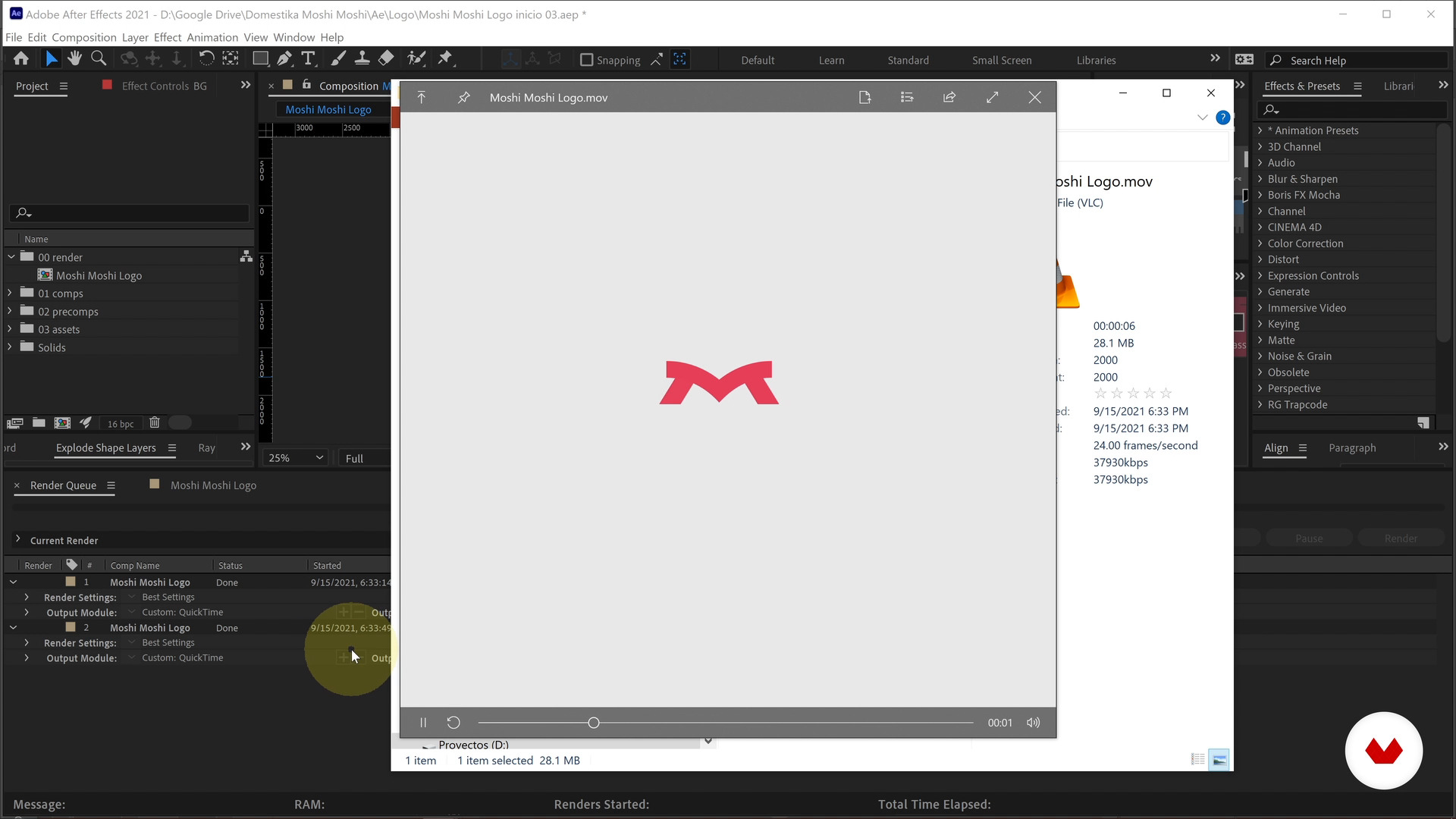Click the preview window's scroll-to-top arrow icon
The image size is (1456, 819).
pyautogui.click(x=422, y=97)
